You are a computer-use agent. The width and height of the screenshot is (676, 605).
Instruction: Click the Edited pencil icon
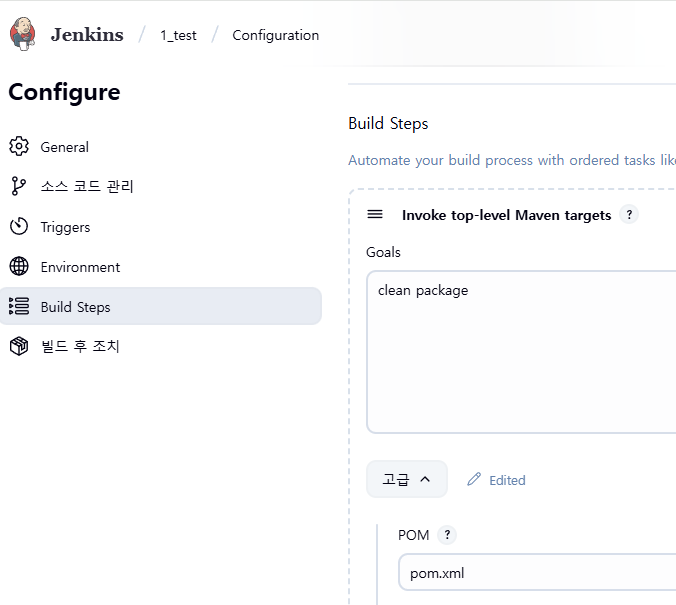click(474, 480)
